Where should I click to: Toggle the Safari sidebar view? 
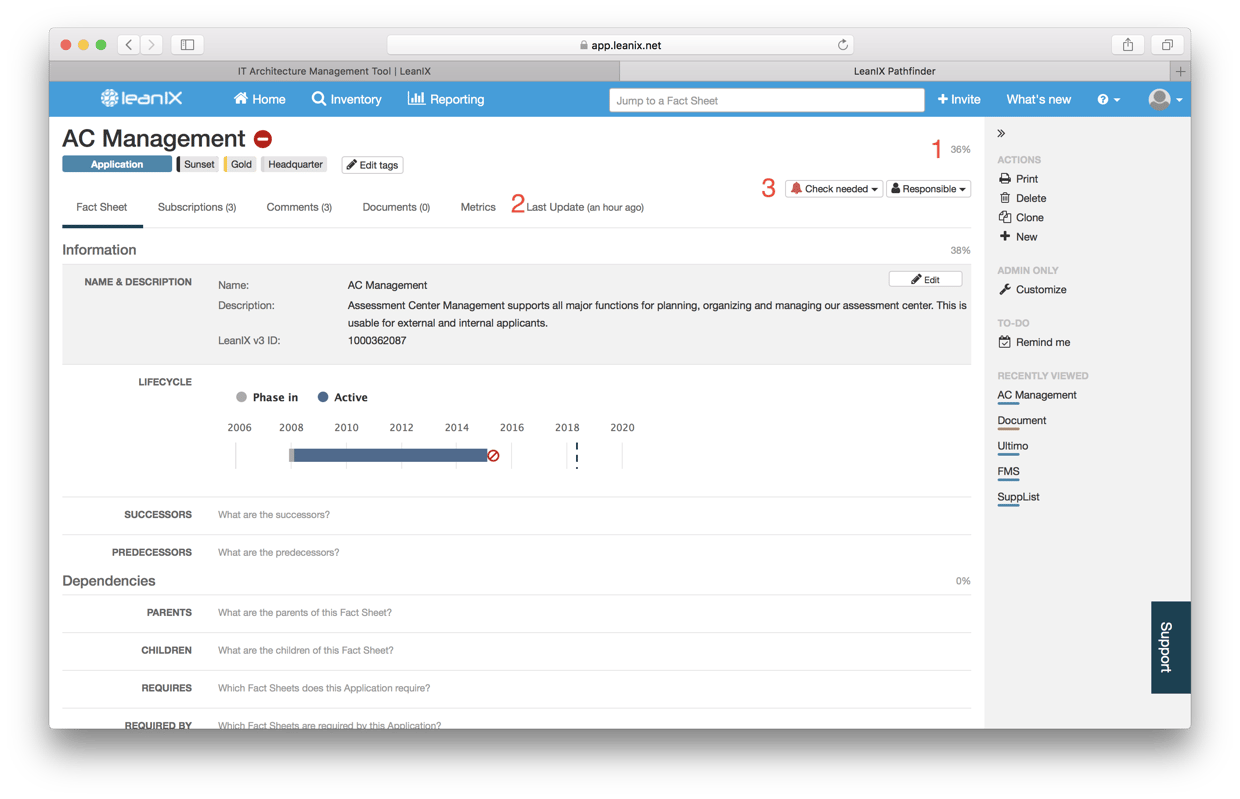[x=187, y=45]
